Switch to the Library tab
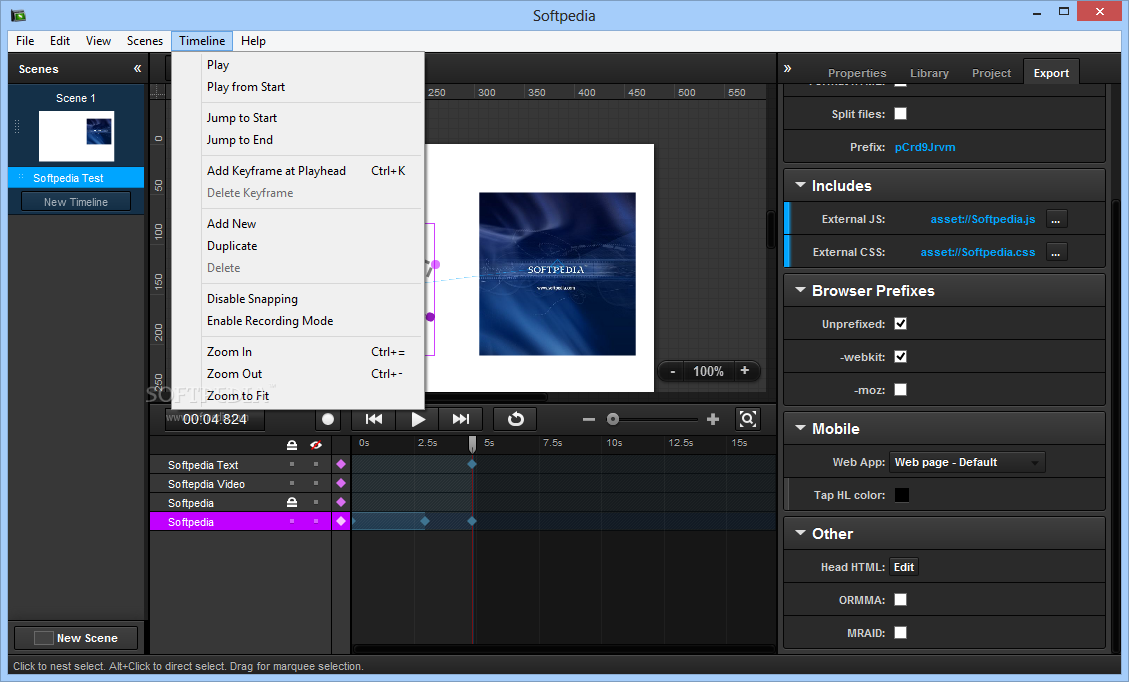The image size is (1129, 682). coord(929,73)
